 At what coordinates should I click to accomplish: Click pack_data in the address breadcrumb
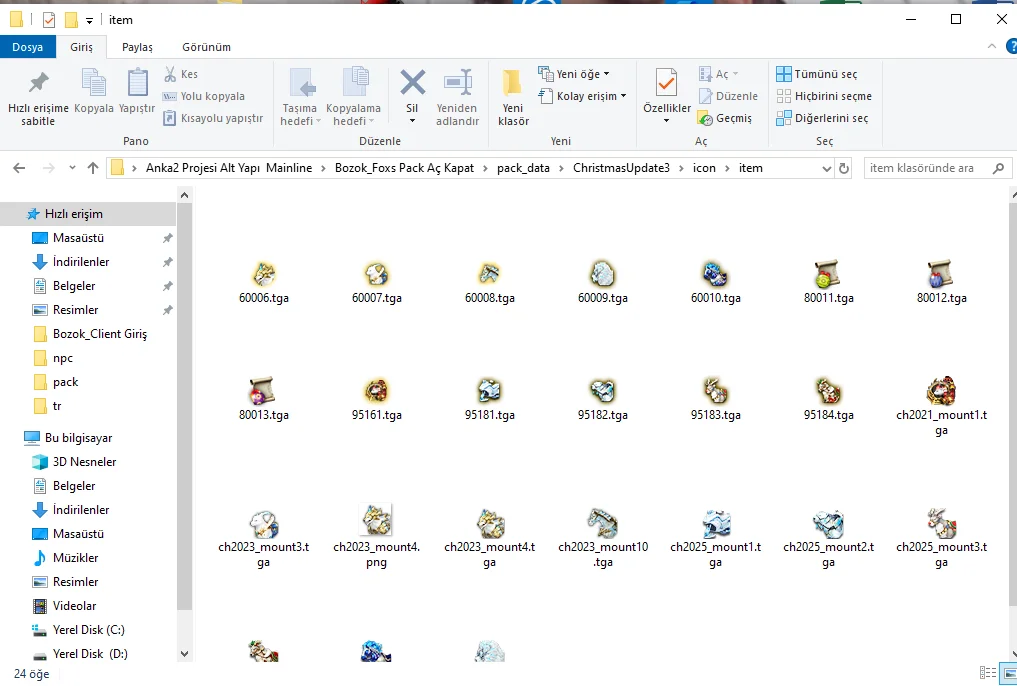523,168
